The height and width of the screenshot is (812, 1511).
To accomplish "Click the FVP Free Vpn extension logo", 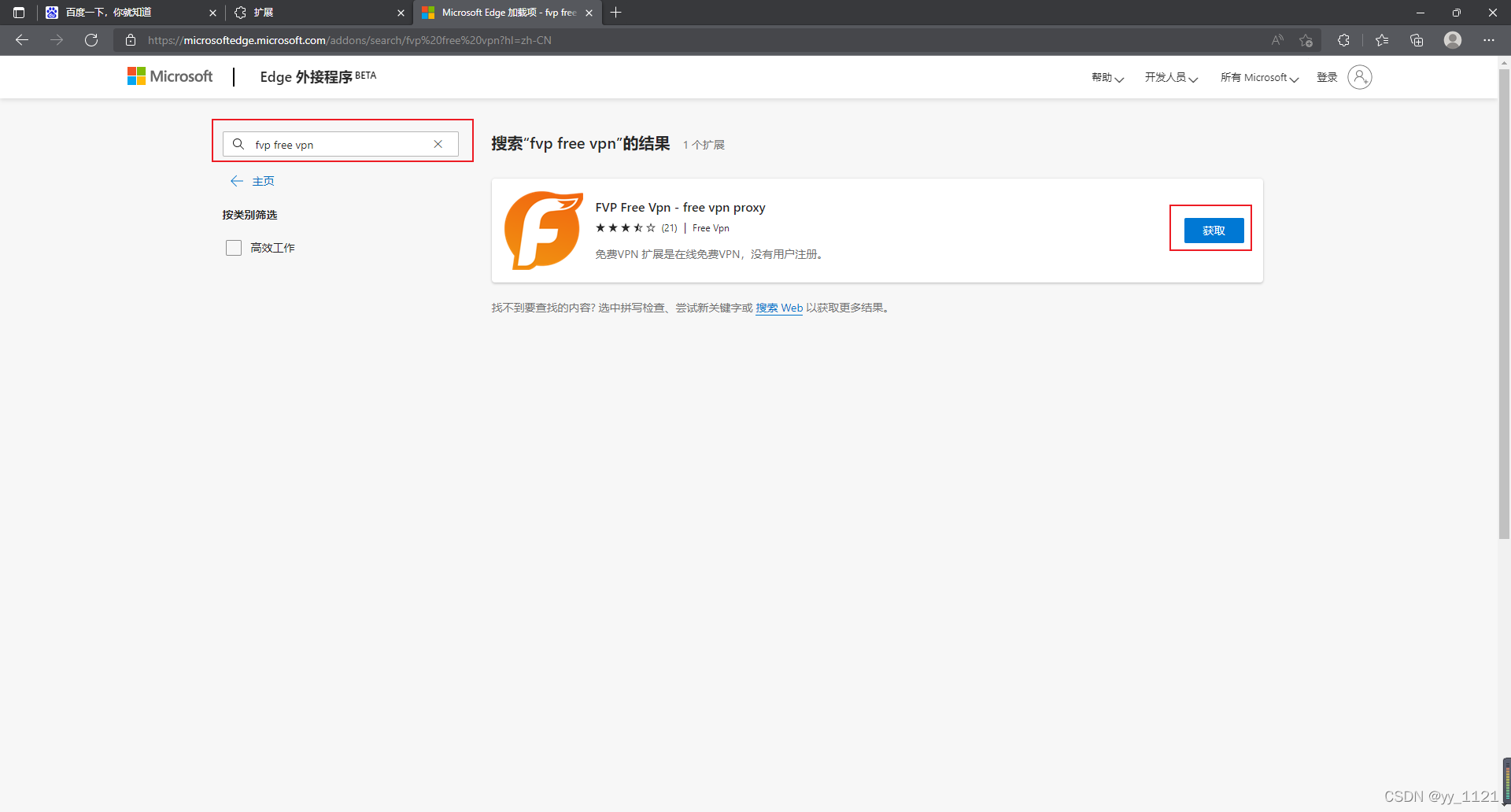I will point(543,230).
